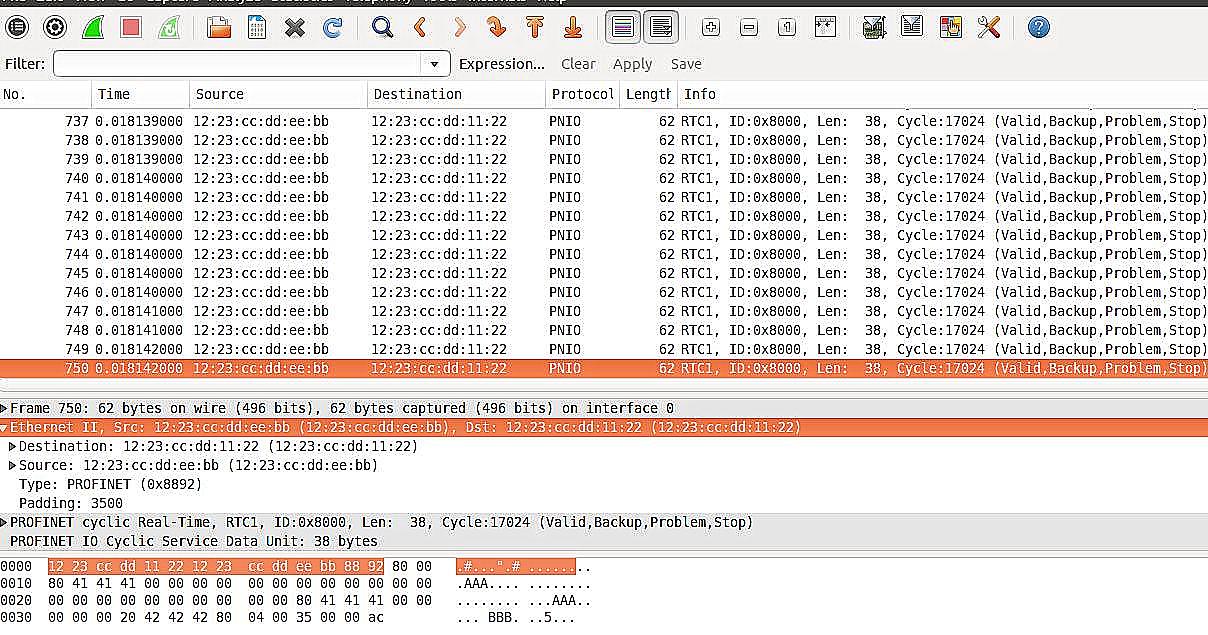Zoom in the packet text
1208x635 pixels.
(x=711, y=27)
